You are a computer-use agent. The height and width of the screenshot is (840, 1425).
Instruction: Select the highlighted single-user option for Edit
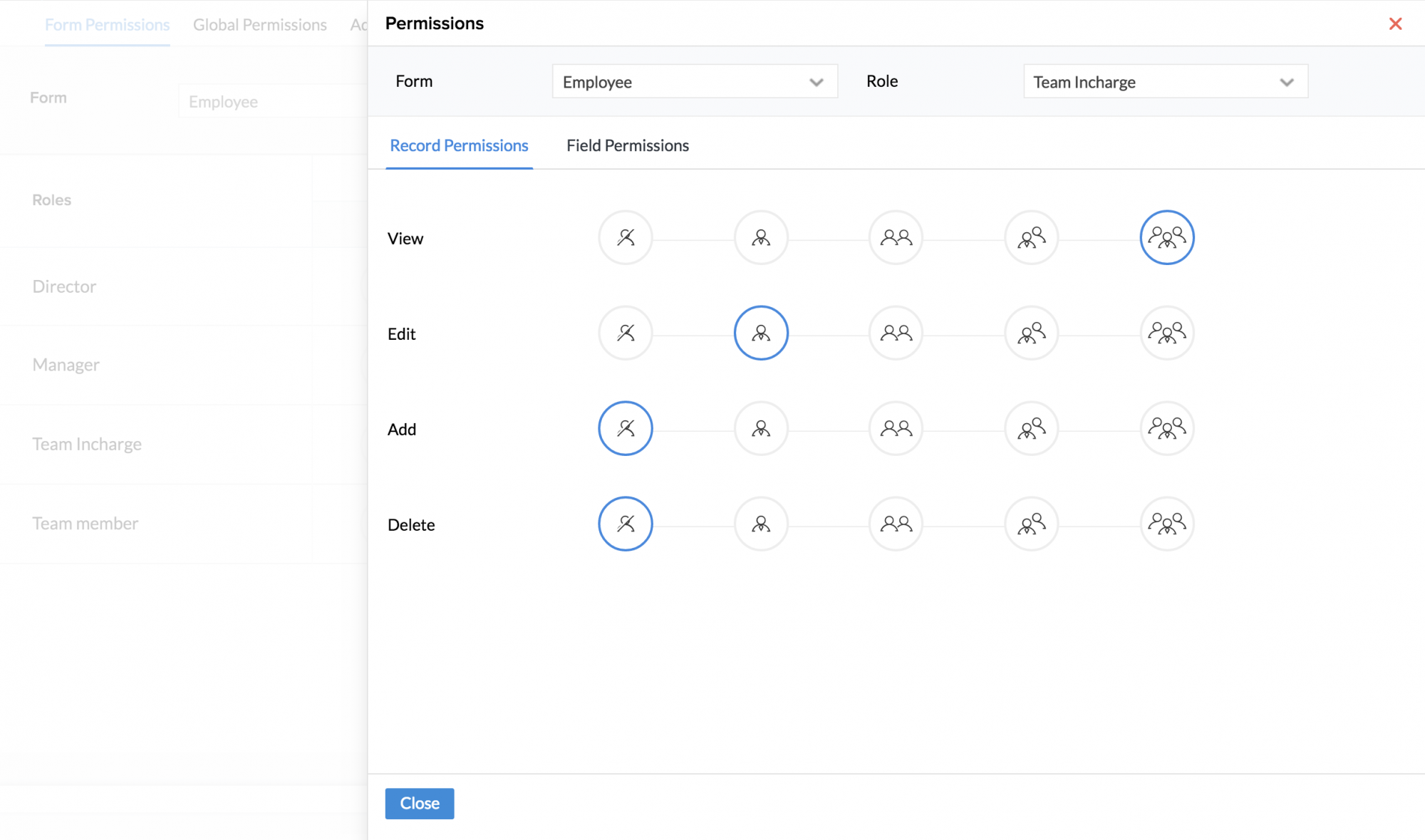click(760, 333)
